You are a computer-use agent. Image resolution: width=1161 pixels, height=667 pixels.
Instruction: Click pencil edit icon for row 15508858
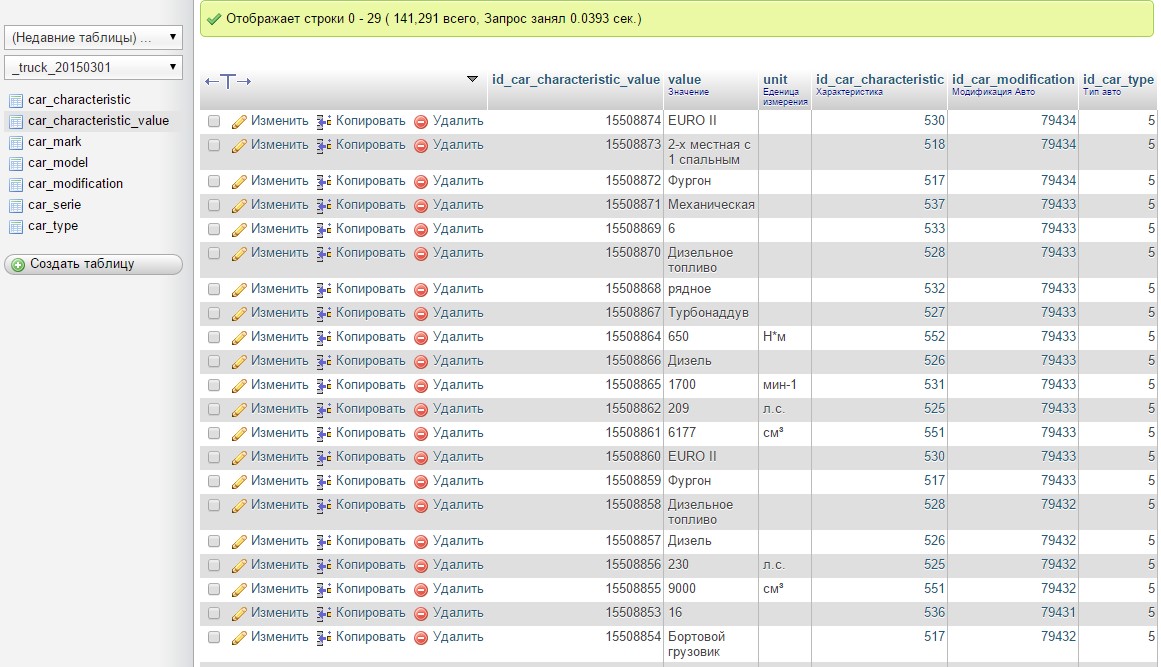238,506
